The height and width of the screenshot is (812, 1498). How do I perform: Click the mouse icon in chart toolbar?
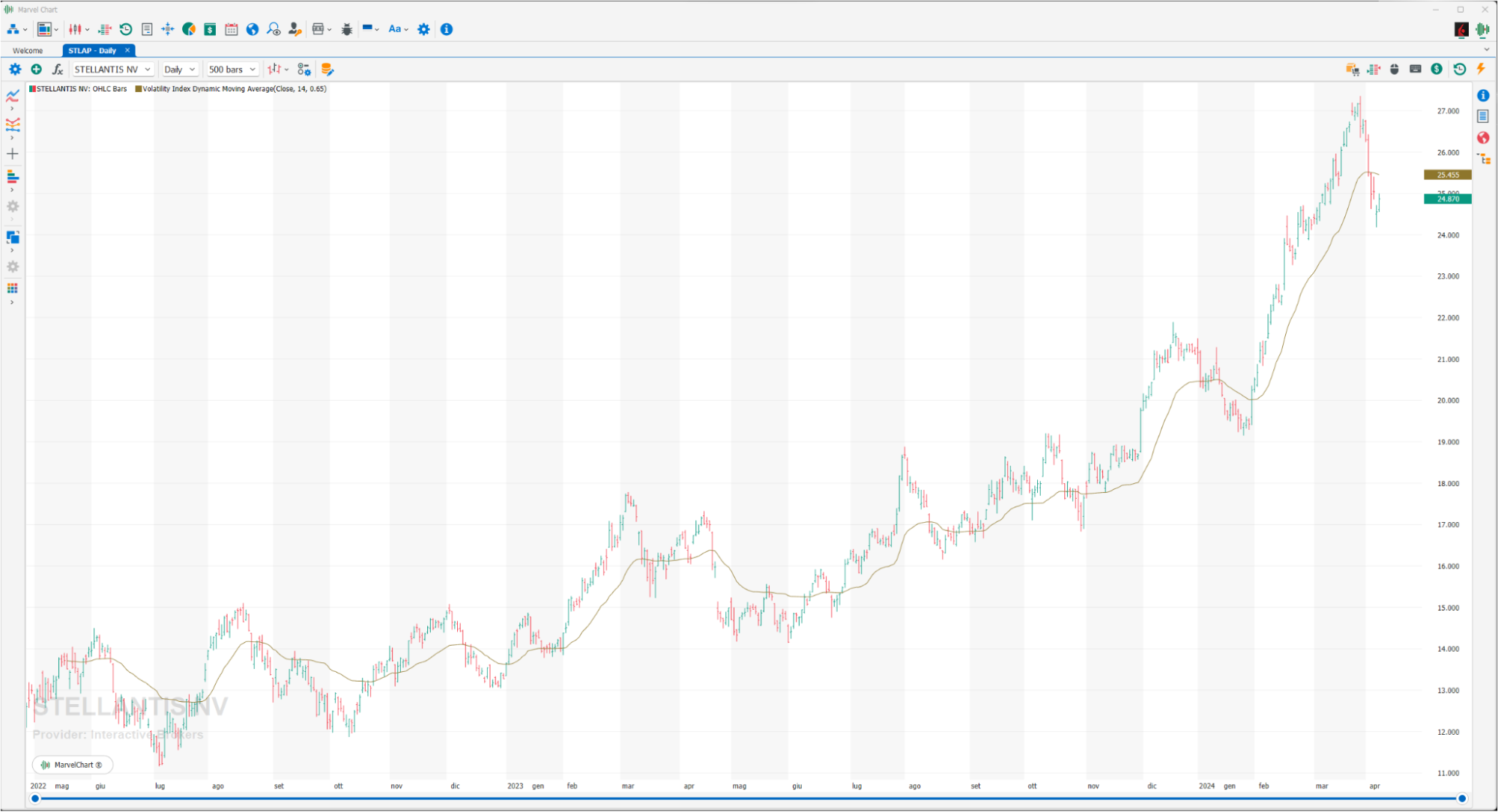1395,69
